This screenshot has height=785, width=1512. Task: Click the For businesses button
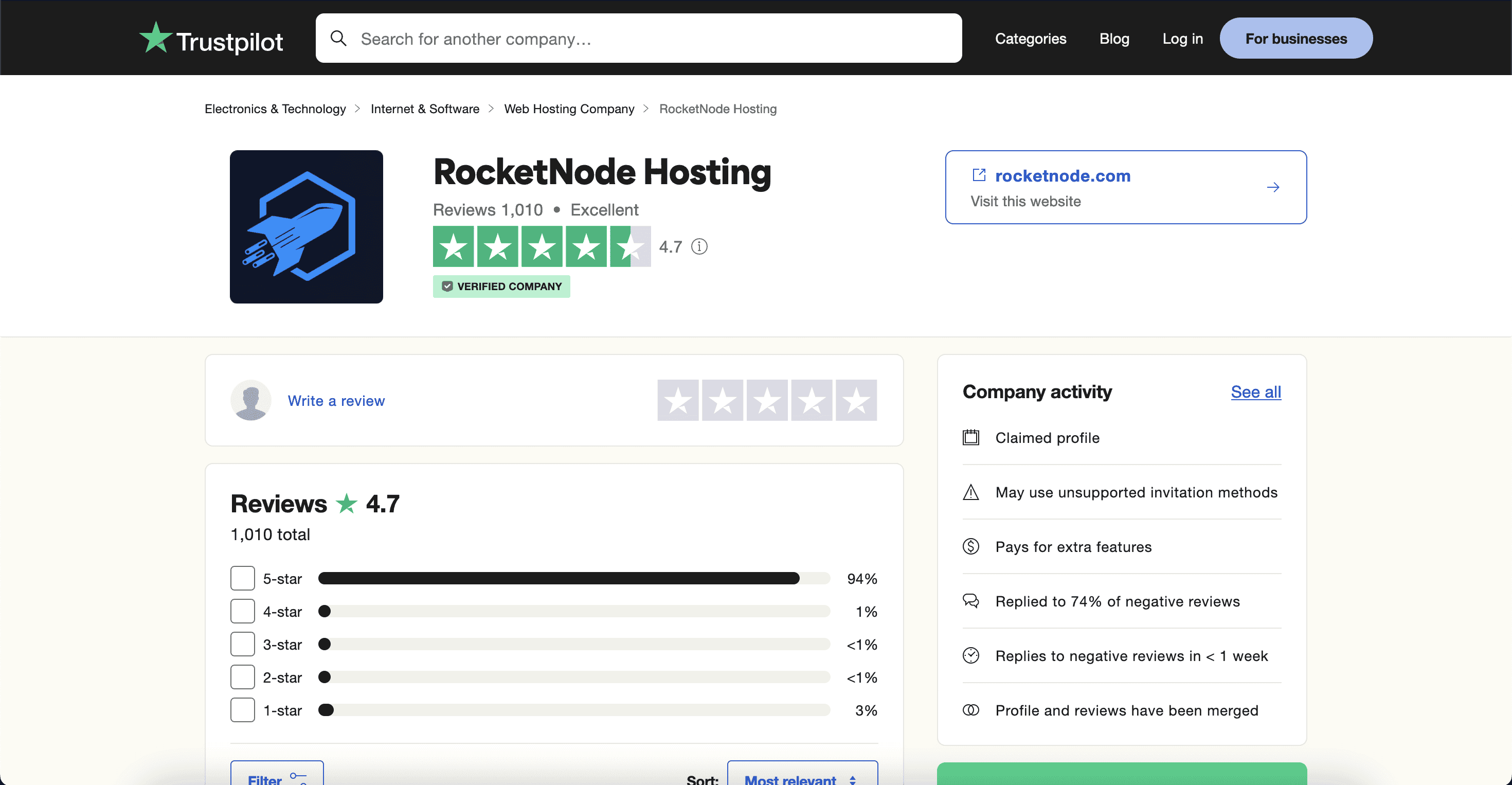[1295, 39]
